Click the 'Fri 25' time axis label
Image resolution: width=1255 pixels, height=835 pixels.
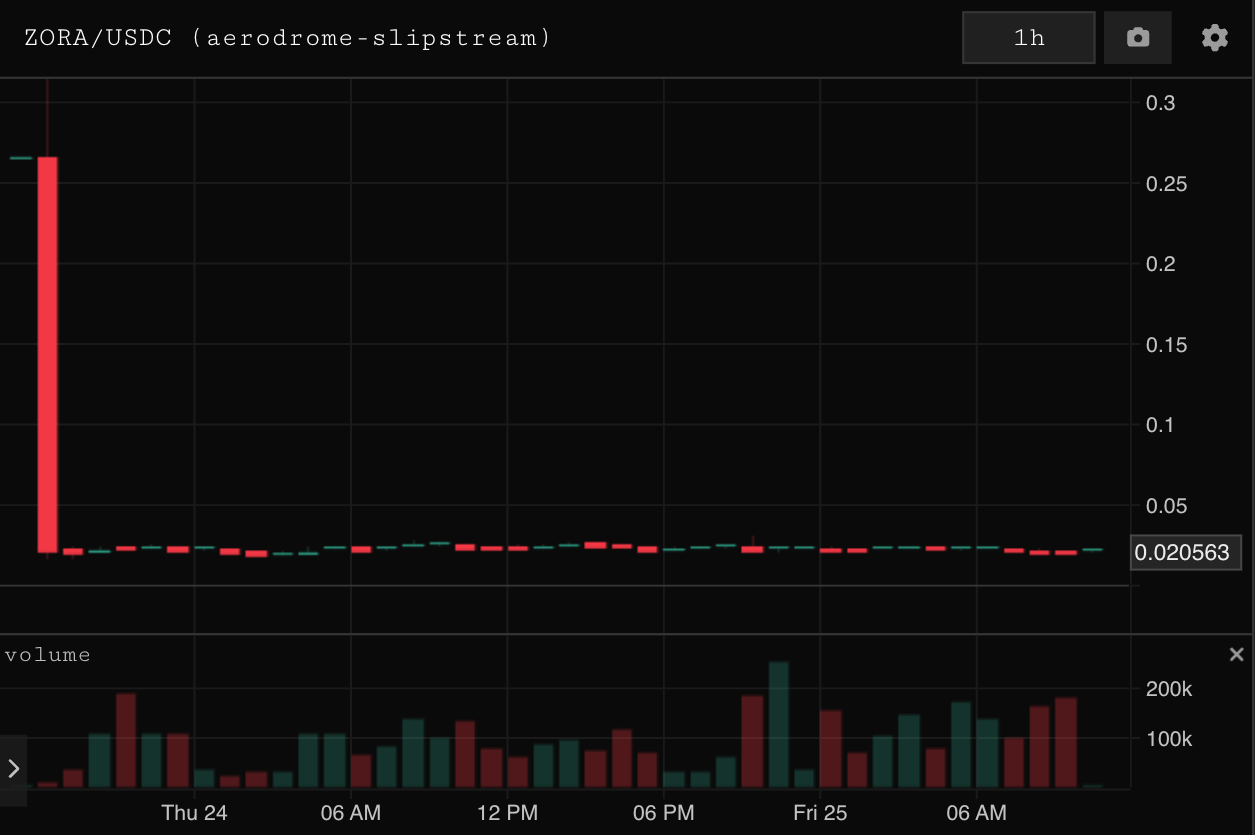[x=820, y=812]
